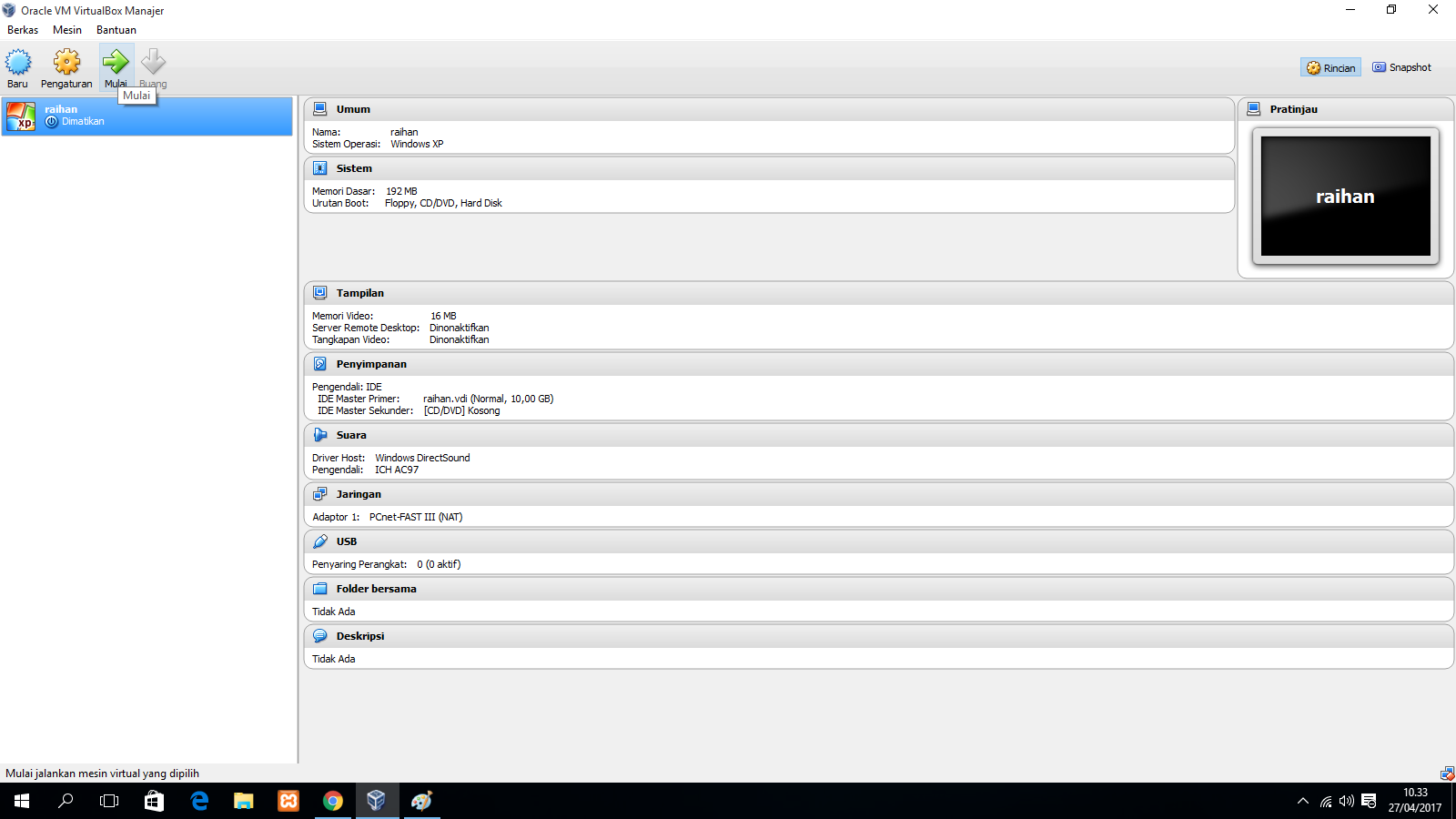This screenshot has width=1456, height=819.
Task: Open the Tampilan section title link
Action: coord(360,293)
